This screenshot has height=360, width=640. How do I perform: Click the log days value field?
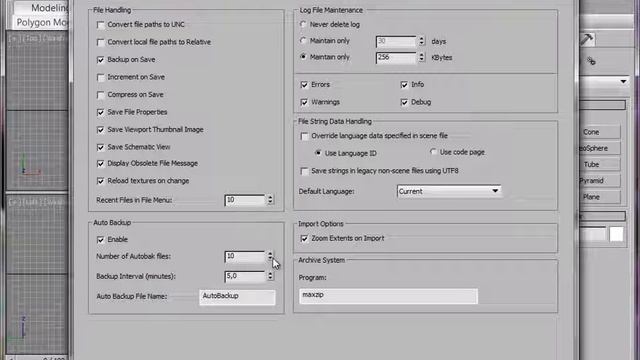(396, 41)
